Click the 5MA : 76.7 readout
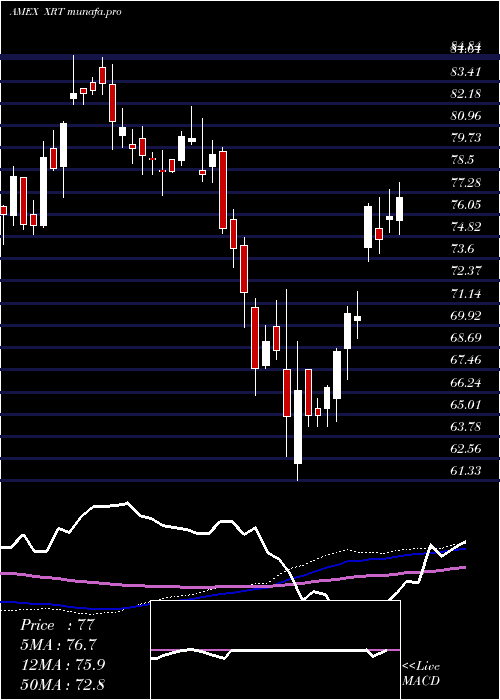Image resolution: width=500 pixels, height=700 pixels. click(x=58, y=644)
